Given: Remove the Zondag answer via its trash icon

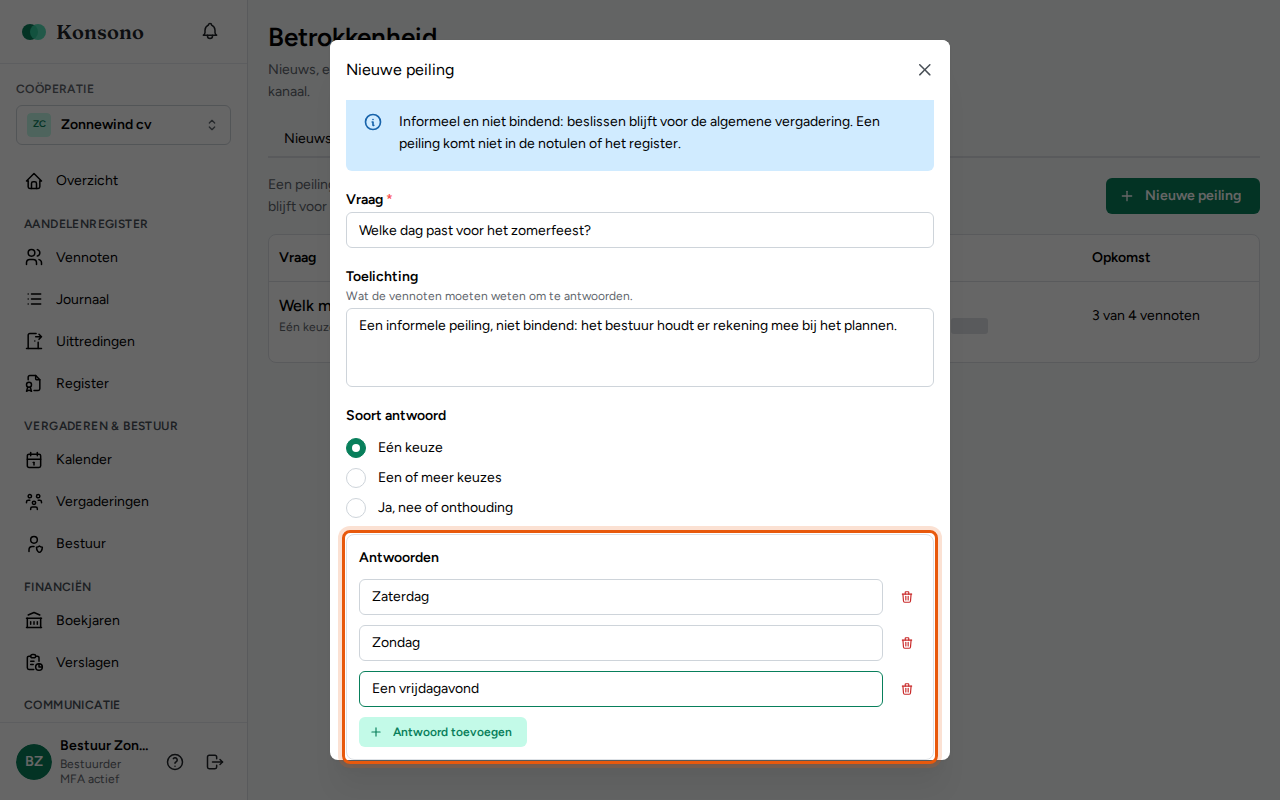Looking at the screenshot, I should pos(907,643).
